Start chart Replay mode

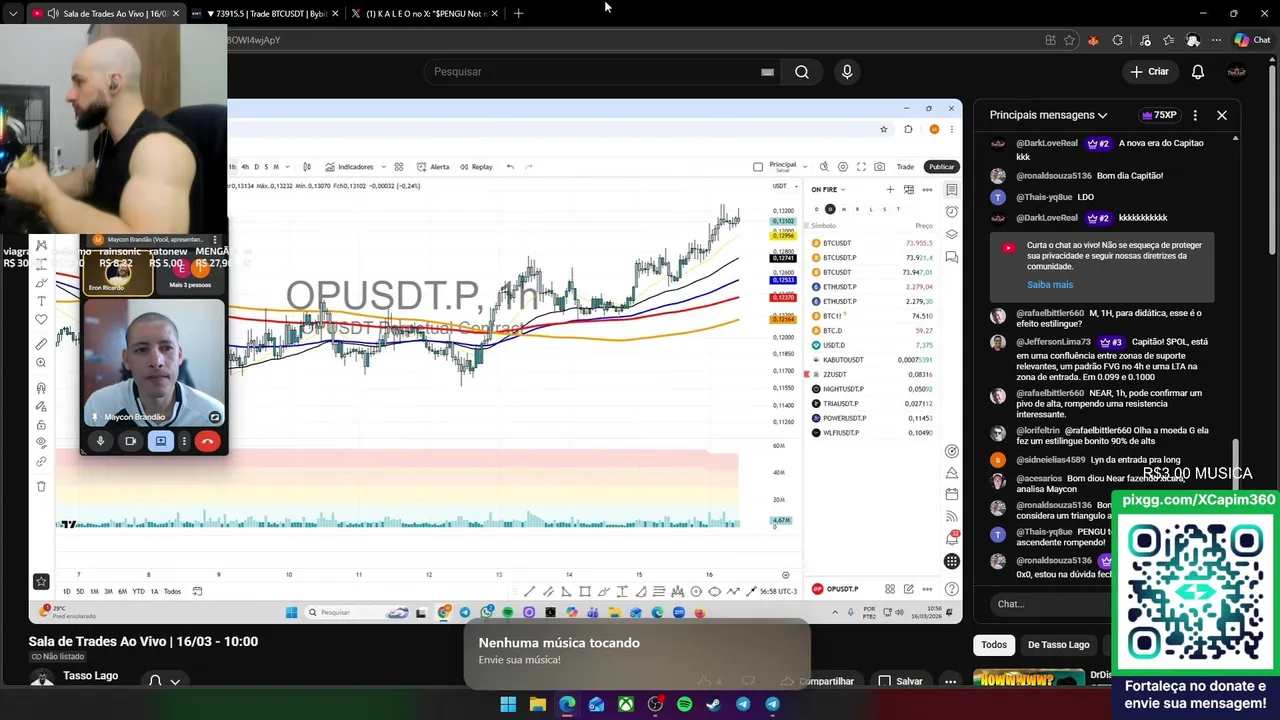[475, 167]
